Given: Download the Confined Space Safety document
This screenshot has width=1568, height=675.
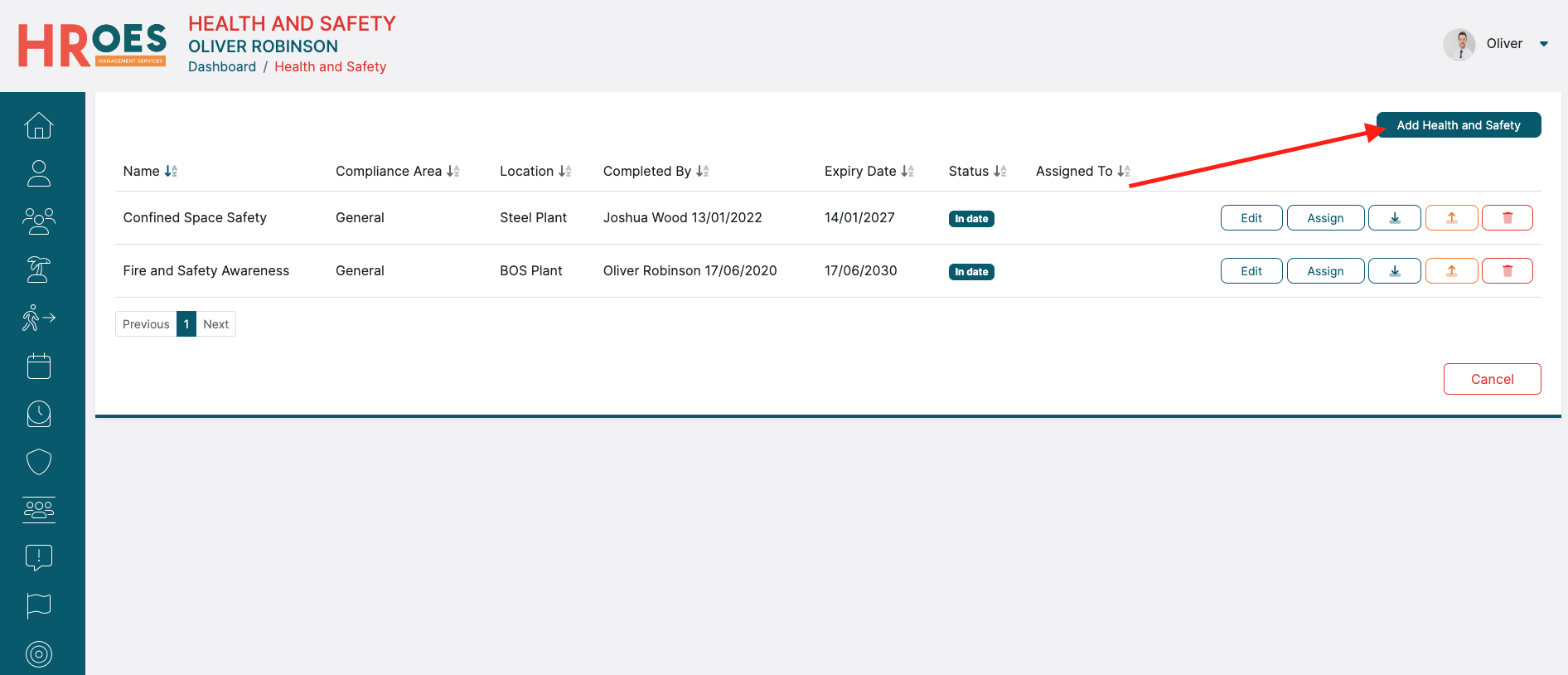Looking at the screenshot, I should coord(1394,218).
